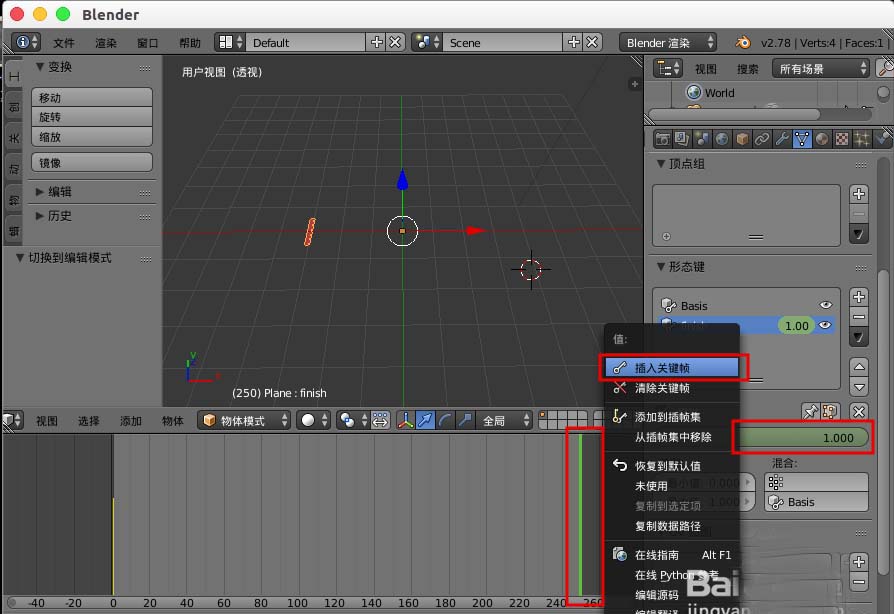Image resolution: width=894 pixels, height=614 pixels.
Task: Select the rotate manipulator arc icon
Action: tap(445, 421)
